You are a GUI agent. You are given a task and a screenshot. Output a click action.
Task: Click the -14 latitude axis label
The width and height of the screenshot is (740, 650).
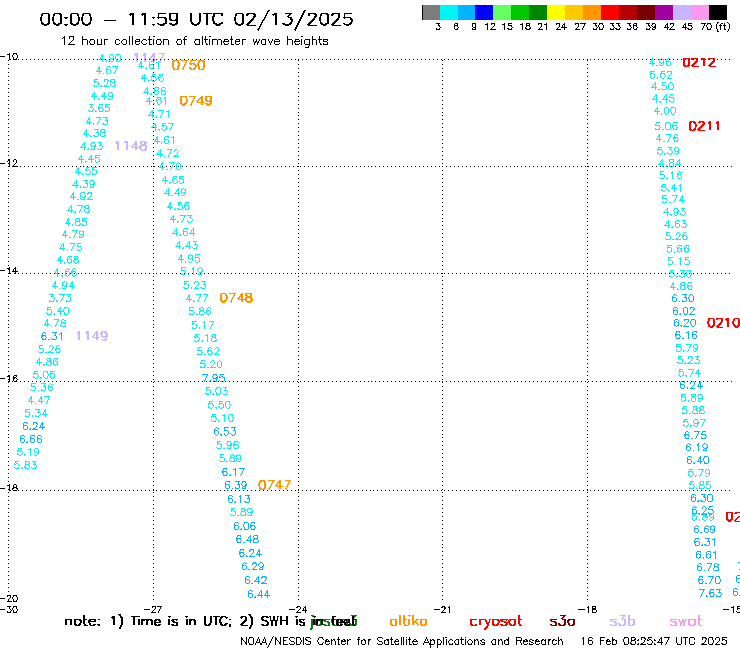coord(9,270)
